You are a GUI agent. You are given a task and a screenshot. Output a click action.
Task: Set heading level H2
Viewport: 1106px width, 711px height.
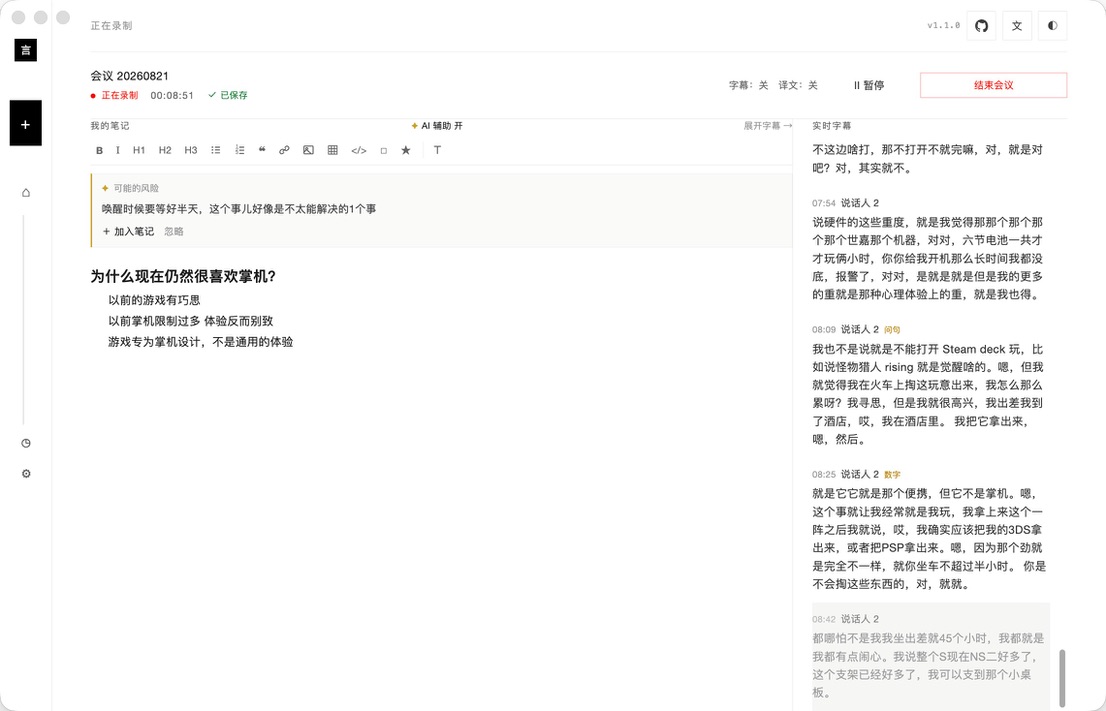tap(165, 150)
